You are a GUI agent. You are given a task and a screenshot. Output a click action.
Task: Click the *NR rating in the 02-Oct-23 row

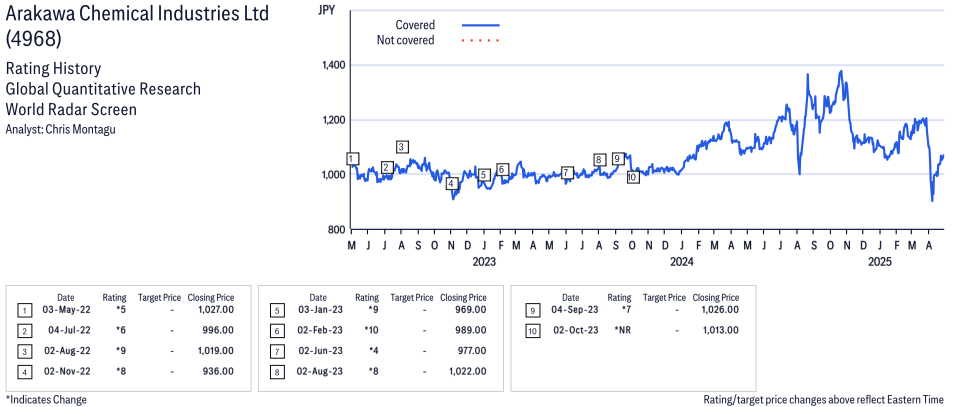coord(622,330)
